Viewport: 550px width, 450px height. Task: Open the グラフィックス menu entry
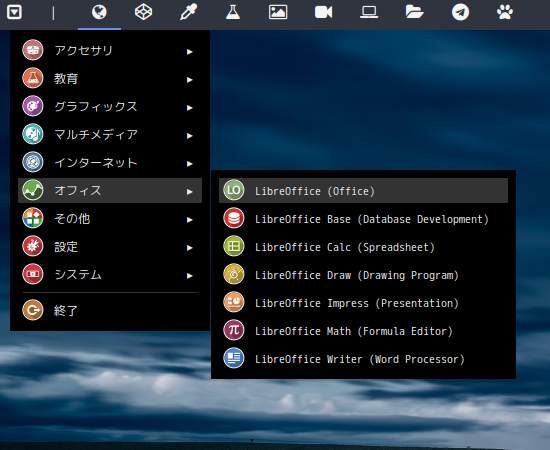(x=110, y=106)
